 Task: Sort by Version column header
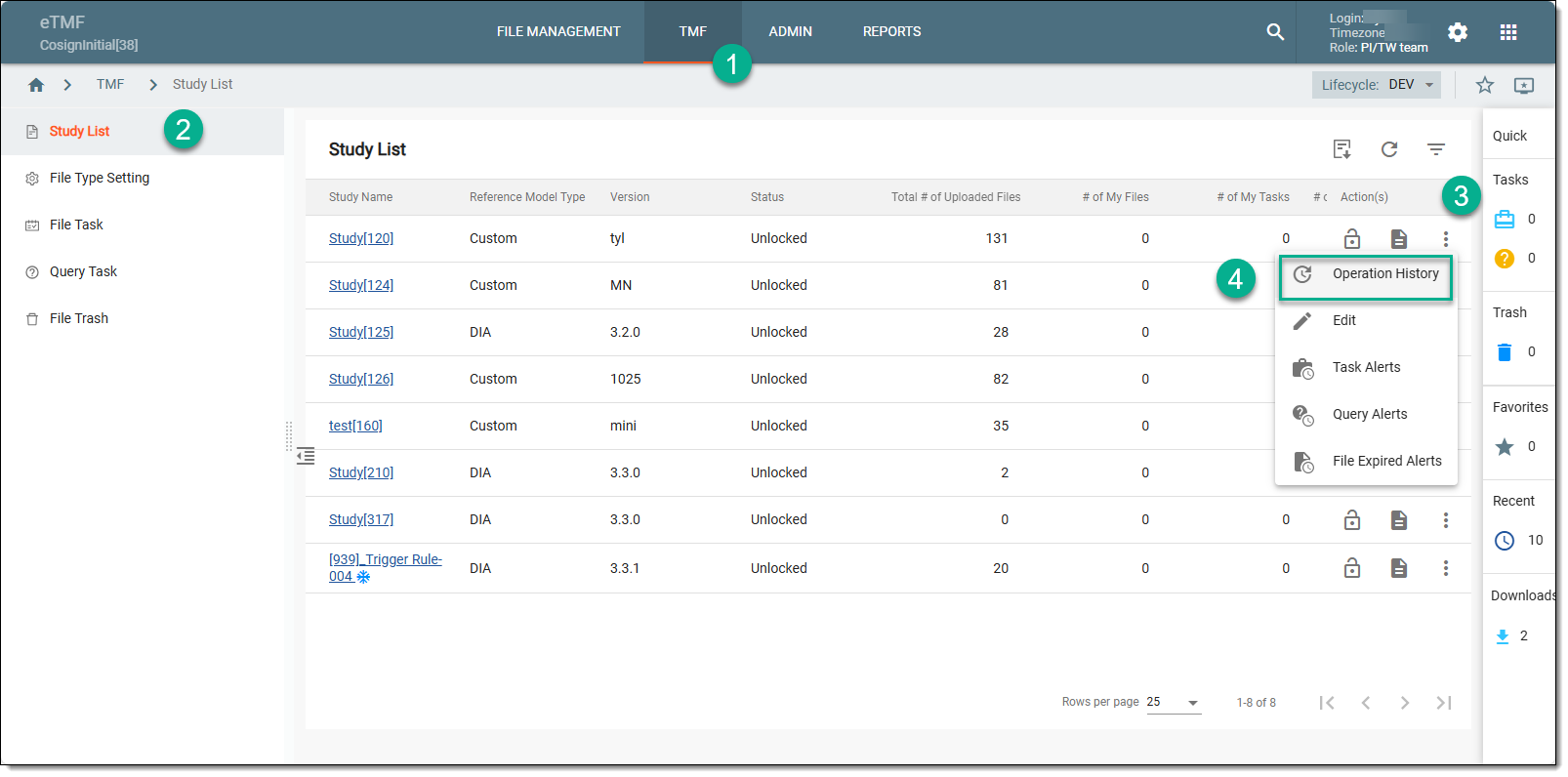pos(630,197)
